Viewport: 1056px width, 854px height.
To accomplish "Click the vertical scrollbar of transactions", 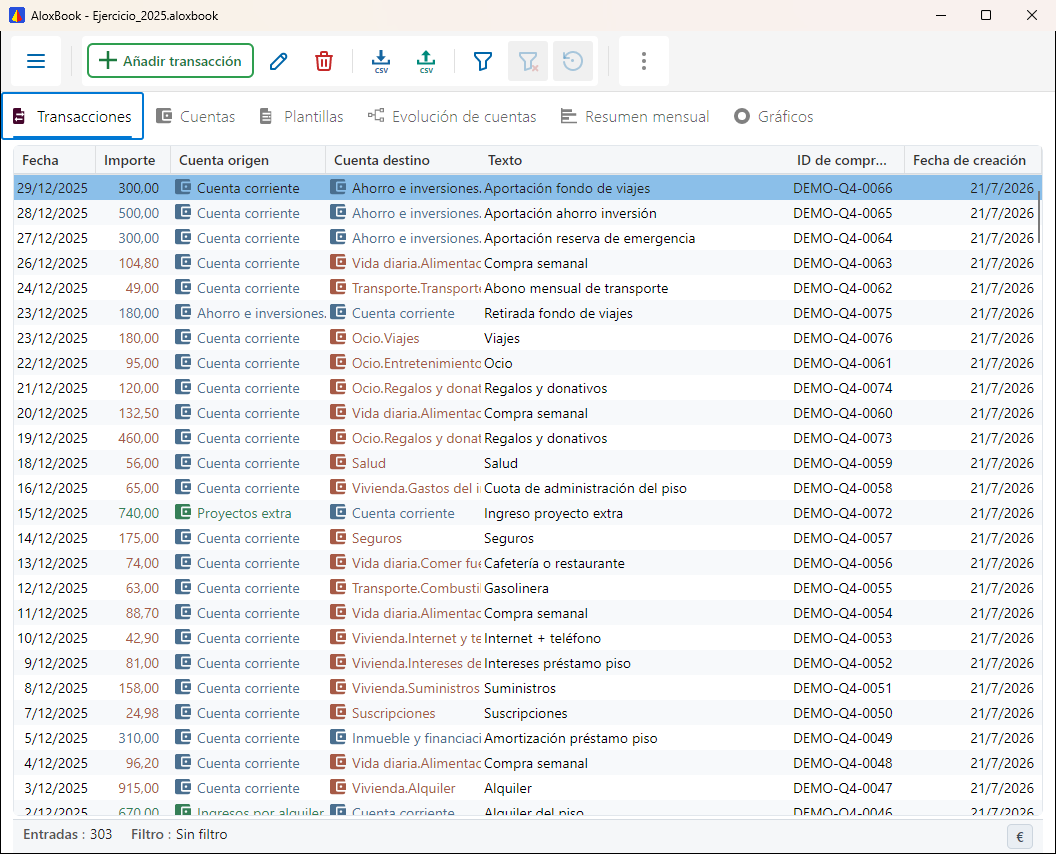I will (x=1039, y=216).
